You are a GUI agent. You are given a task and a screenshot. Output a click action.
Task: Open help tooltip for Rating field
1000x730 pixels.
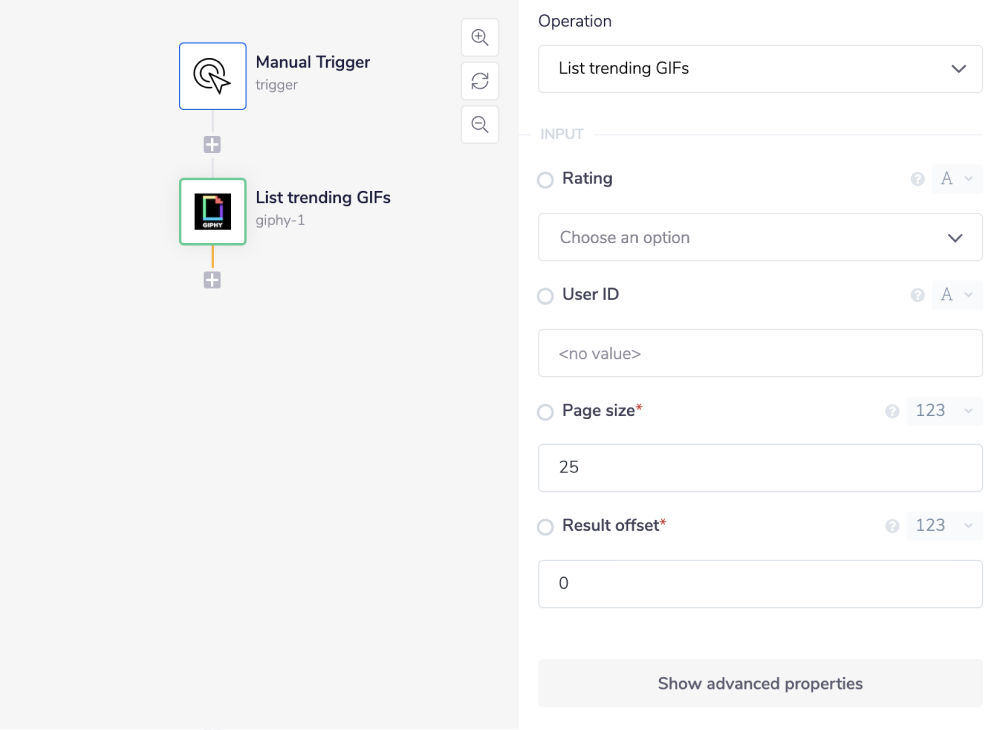click(917, 180)
